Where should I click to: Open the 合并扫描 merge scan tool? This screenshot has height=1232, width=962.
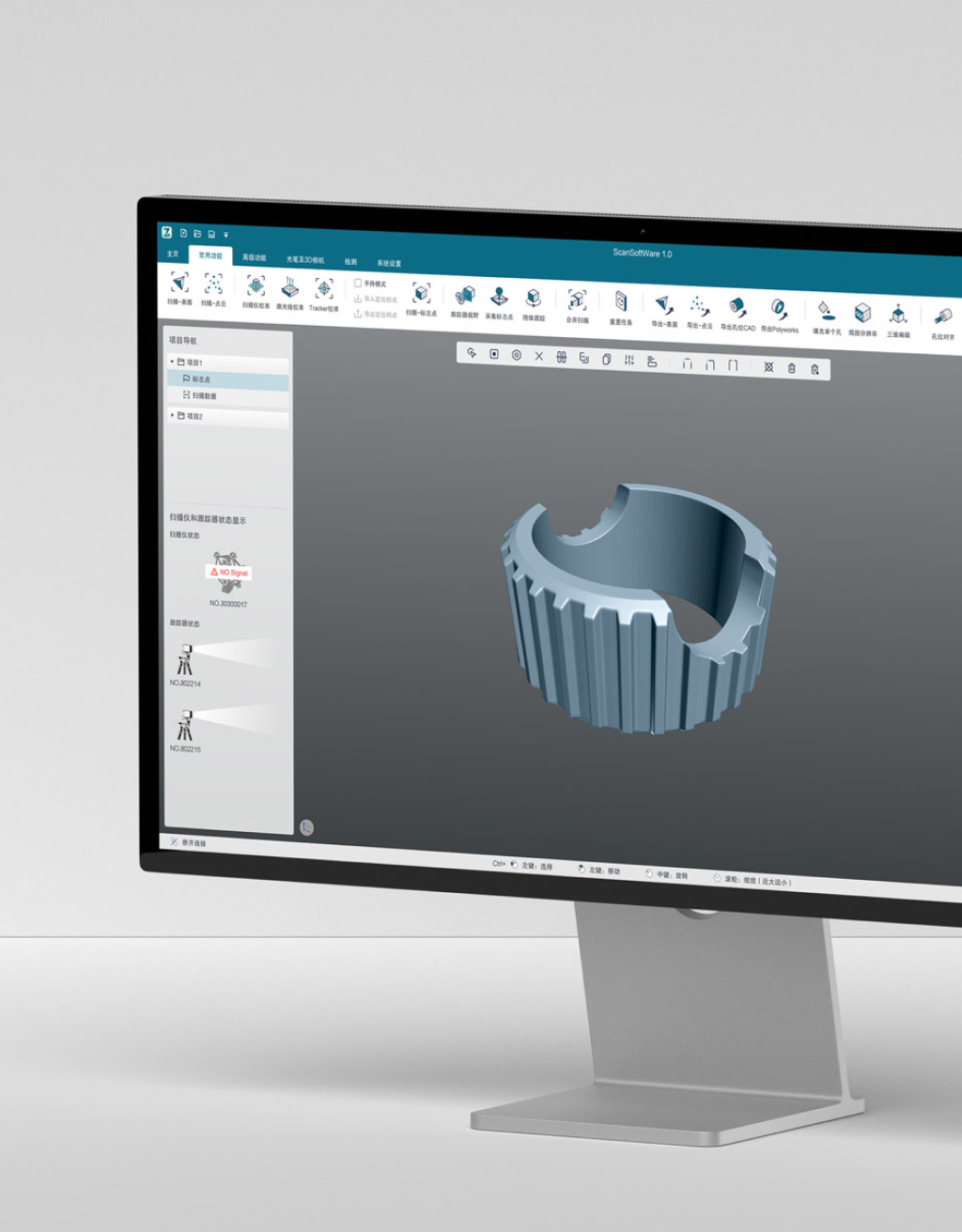pos(577,301)
